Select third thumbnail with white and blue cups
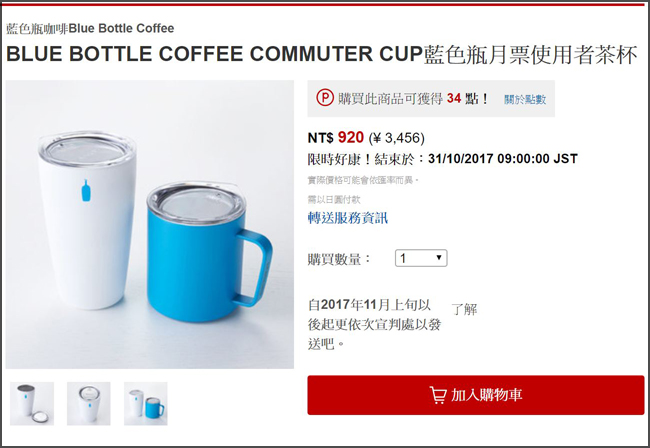This screenshot has width=650, height=448. [x=146, y=404]
